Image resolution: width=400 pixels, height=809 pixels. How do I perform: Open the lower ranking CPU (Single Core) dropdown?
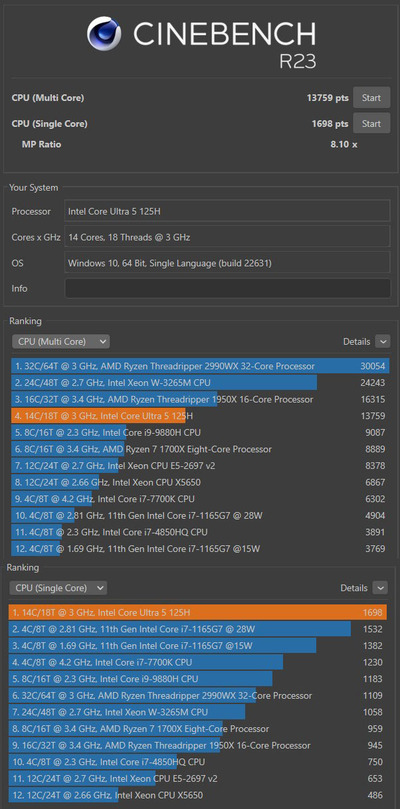pyautogui.click(x=58, y=588)
